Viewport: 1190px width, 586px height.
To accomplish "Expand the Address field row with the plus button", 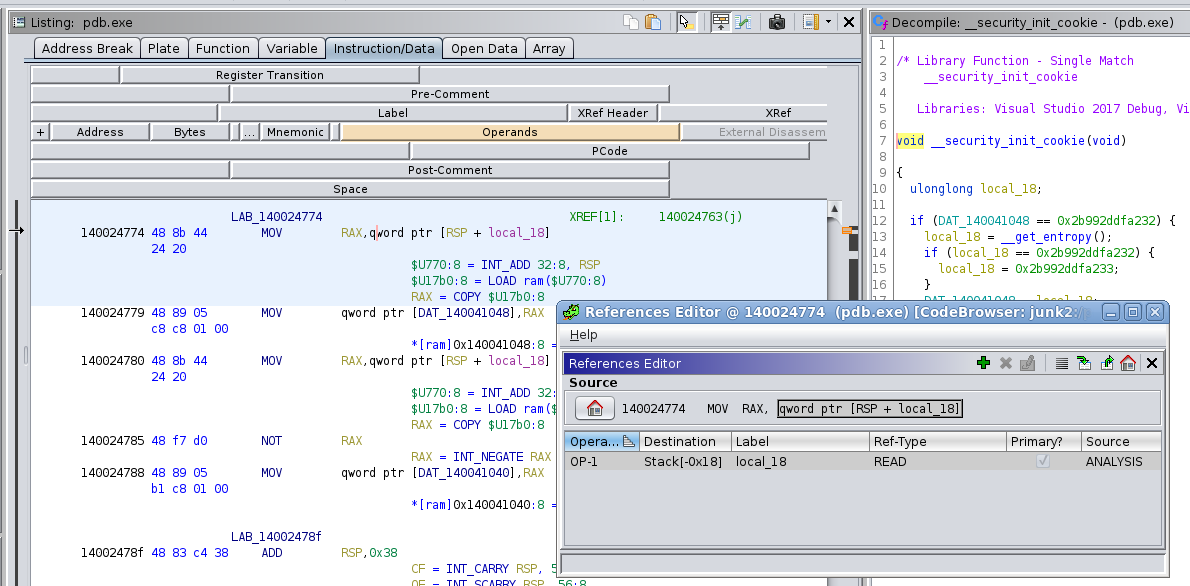I will pyautogui.click(x=39, y=131).
